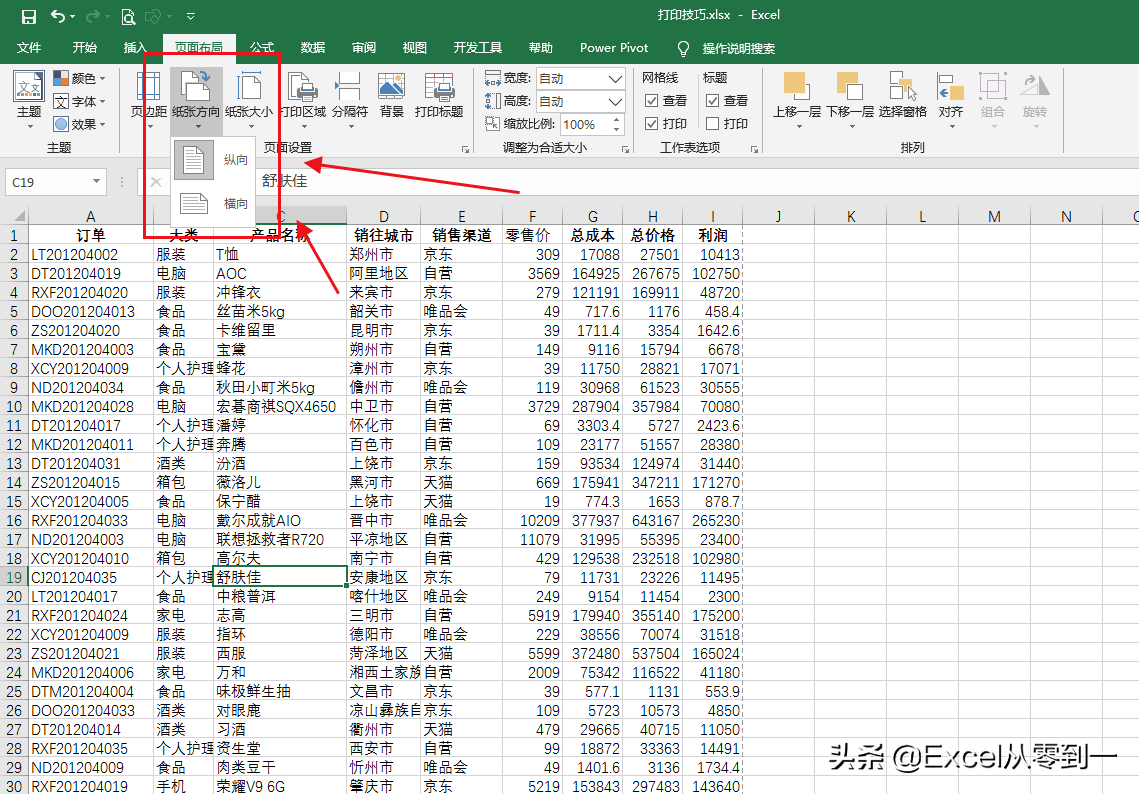Click cell containing 阿里地区

point(384,274)
